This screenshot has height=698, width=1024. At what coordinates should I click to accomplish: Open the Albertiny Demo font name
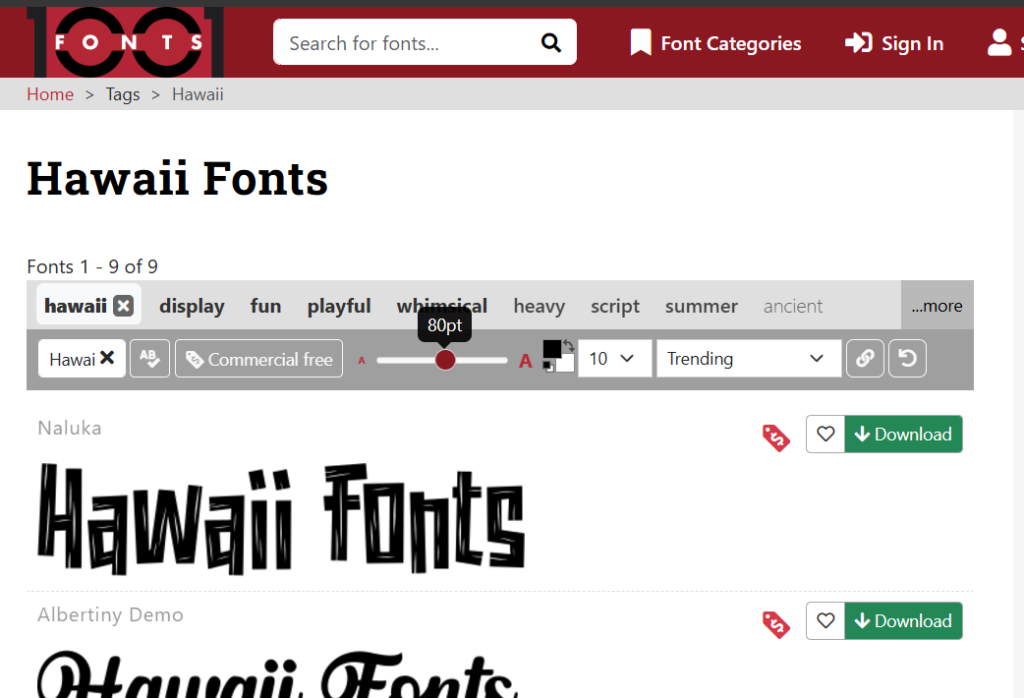tap(110, 614)
